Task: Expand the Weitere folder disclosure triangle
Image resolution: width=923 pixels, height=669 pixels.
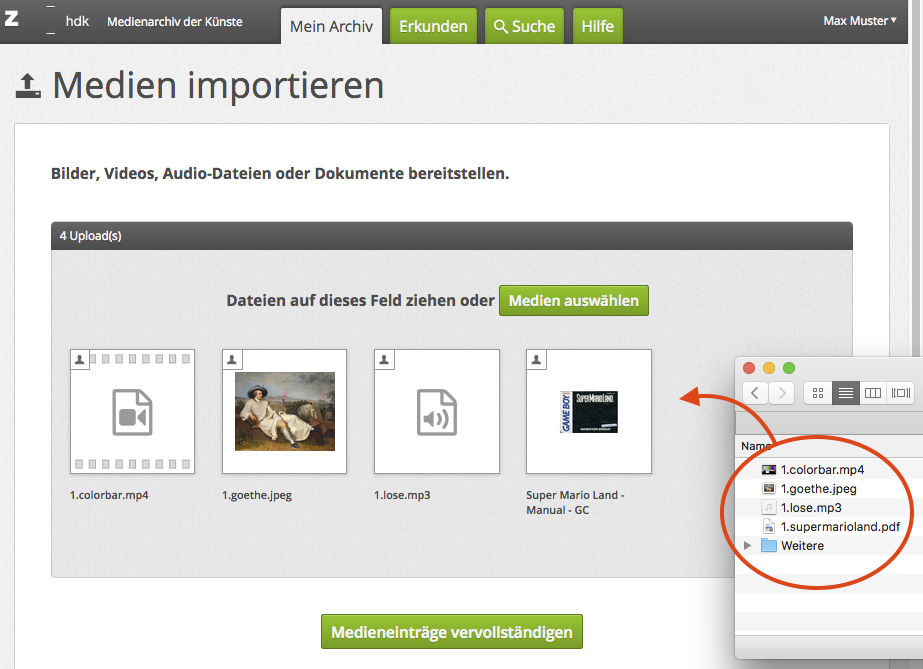Action: (747, 545)
